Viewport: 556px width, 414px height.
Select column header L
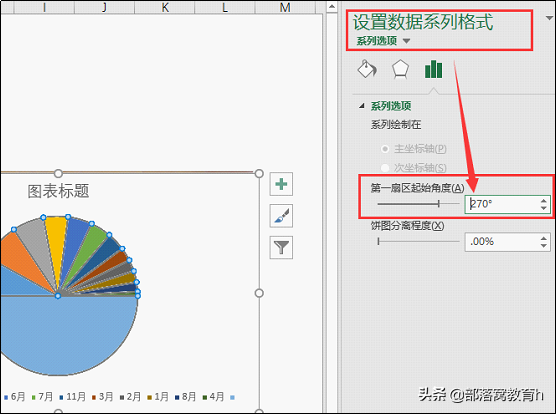click(225, 7)
